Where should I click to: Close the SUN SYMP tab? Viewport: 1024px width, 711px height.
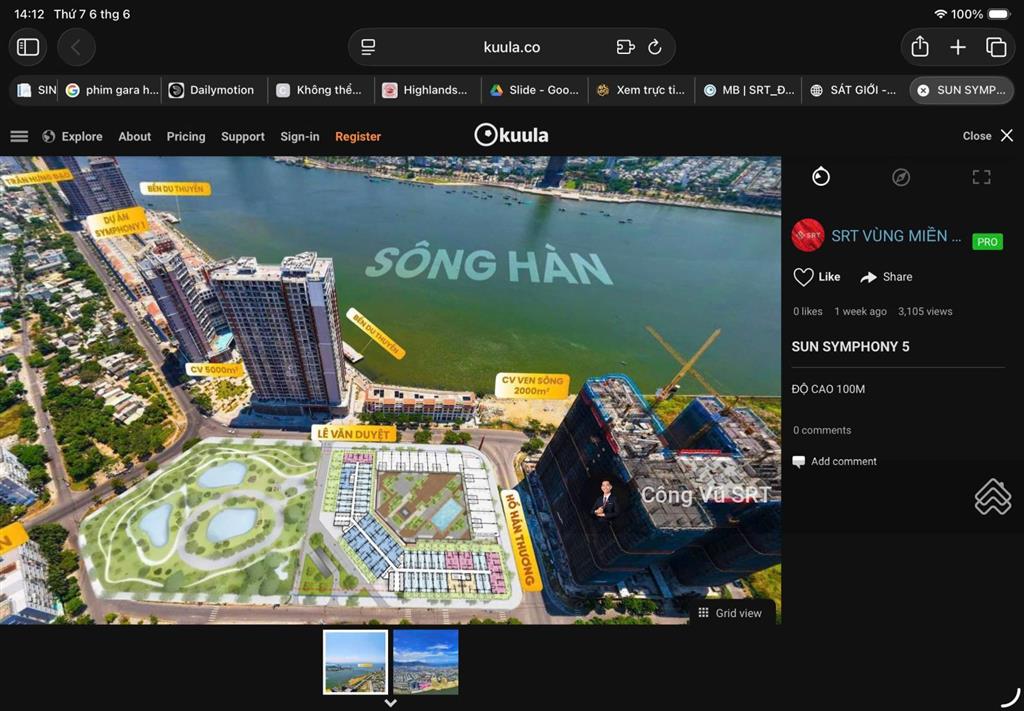(923, 91)
